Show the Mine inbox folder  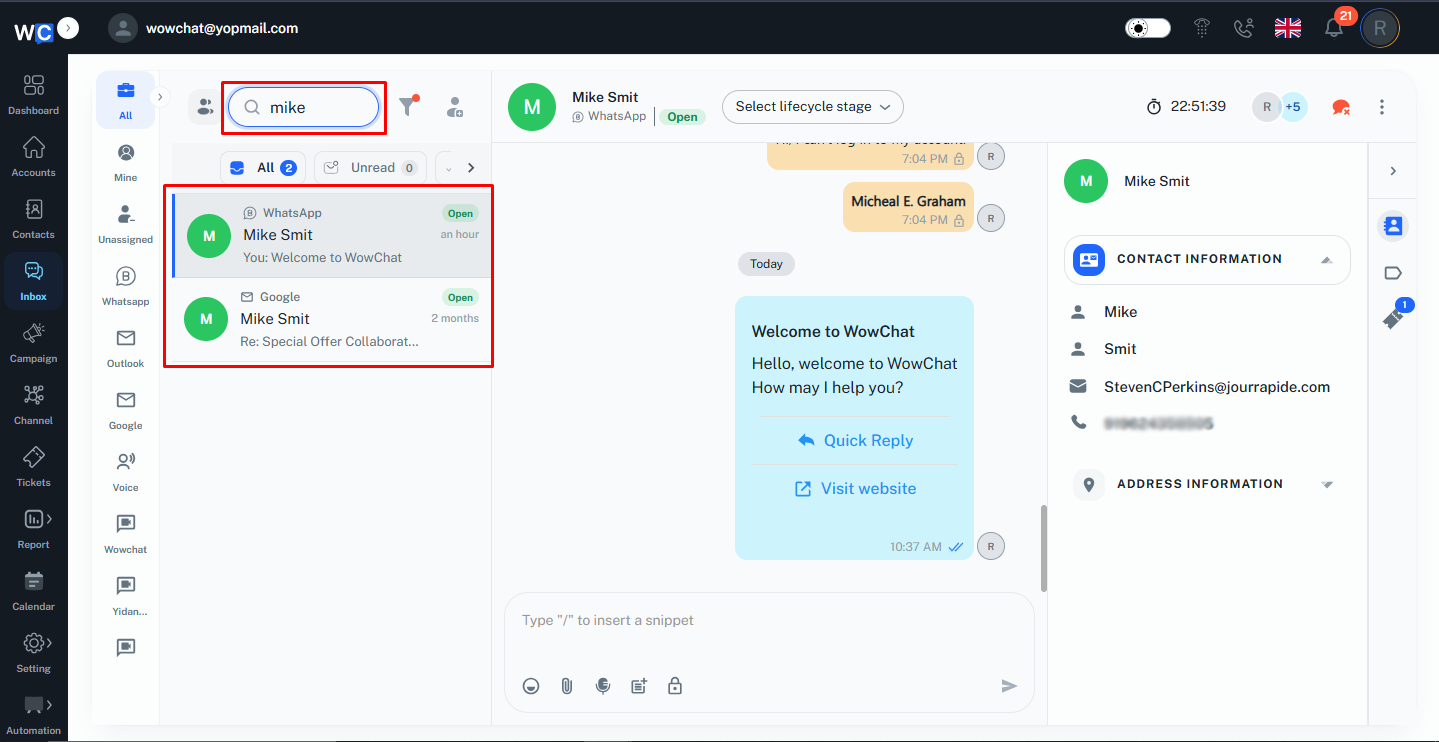pos(126,163)
